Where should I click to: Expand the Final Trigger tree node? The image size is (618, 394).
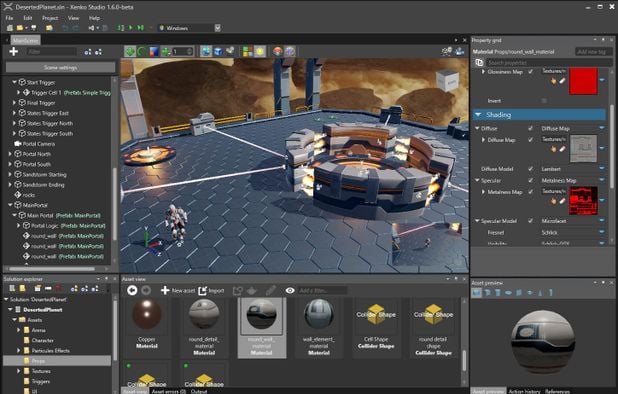click(14, 102)
